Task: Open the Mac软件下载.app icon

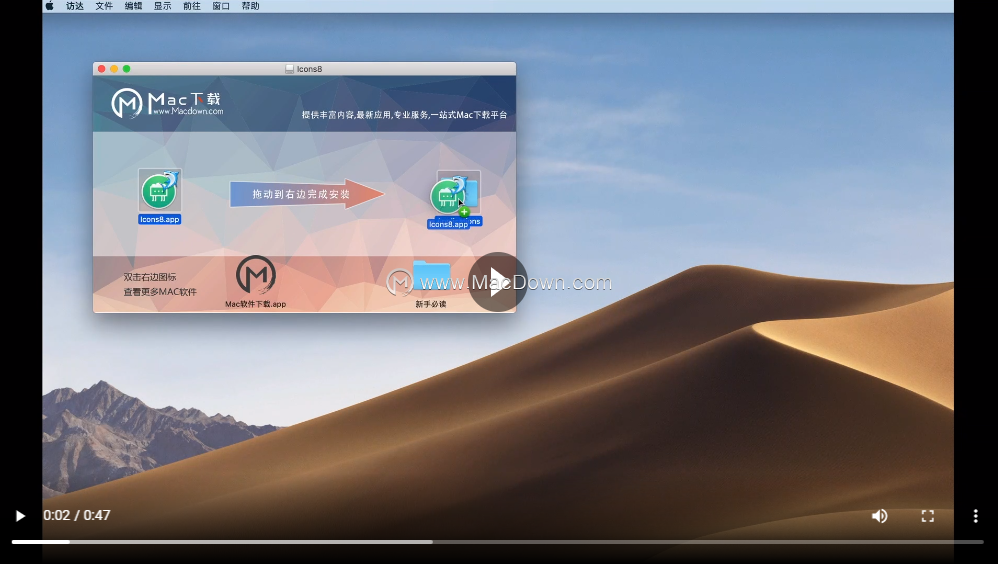Action: pyautogui.click(x=255, y=276)
